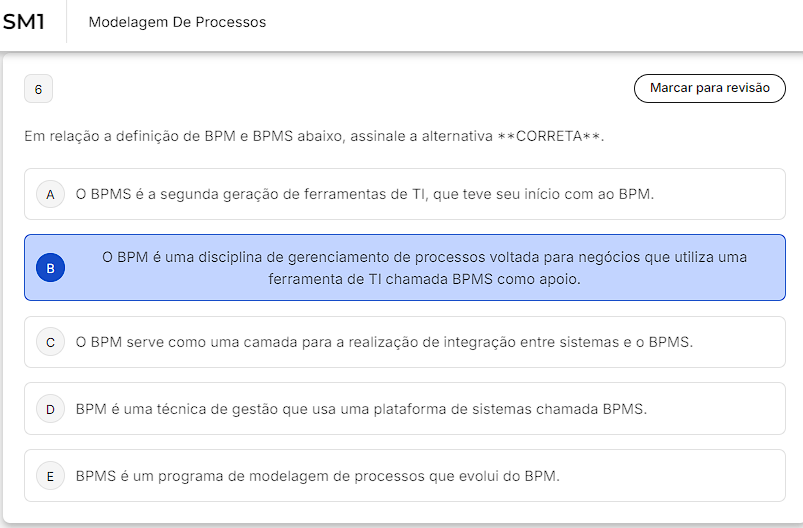Select answer text about camada para integração
The width and height of the screenshot is (803, 528).
point(384,342)
